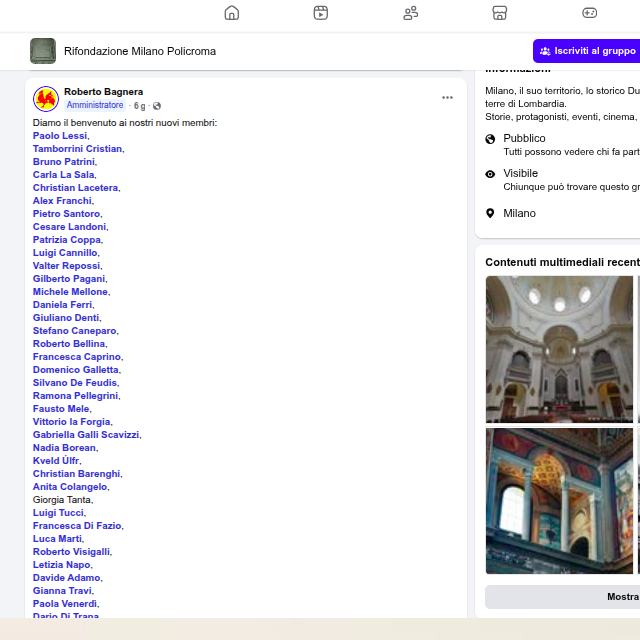Open Gianna Travi's profile link

pyautogui.click(x=62, y=591)
